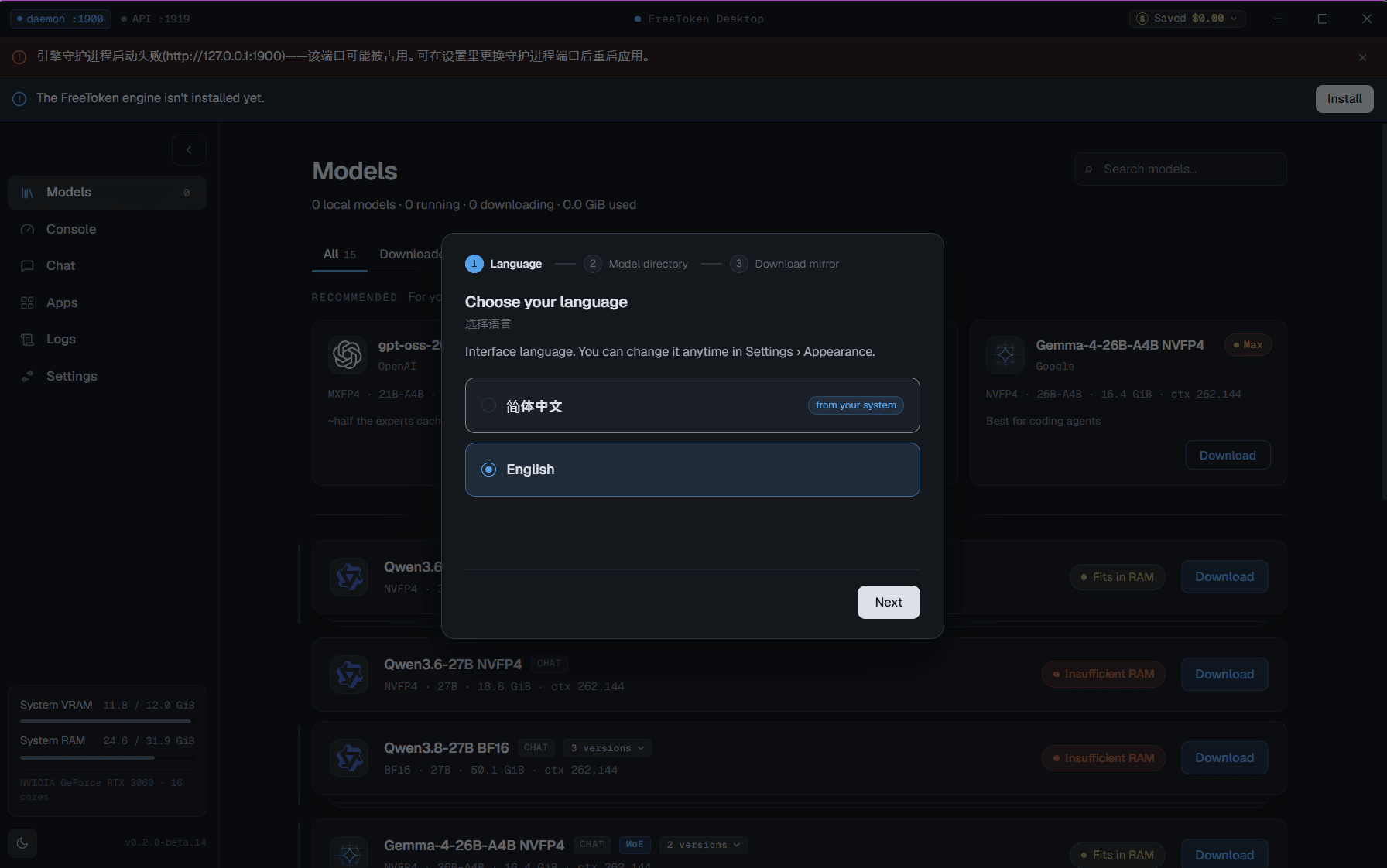1387x868 pixels.
Task: Click the red warning icon in error banner
Action: (x=19, y=57)
